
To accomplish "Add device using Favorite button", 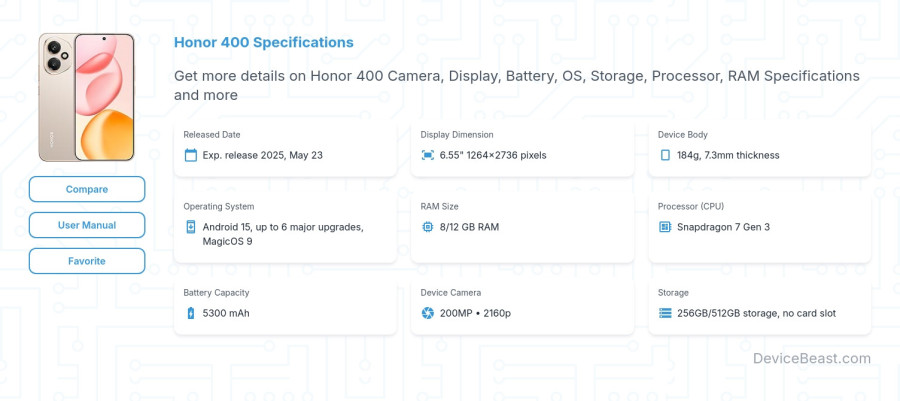I will click(87, 261).
